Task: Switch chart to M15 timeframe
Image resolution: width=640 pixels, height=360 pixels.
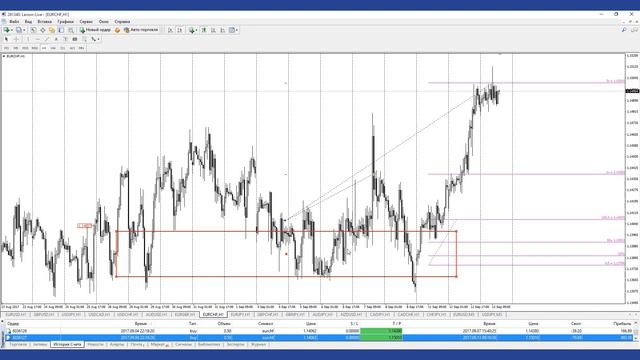Action: click(x=25, y=48)
